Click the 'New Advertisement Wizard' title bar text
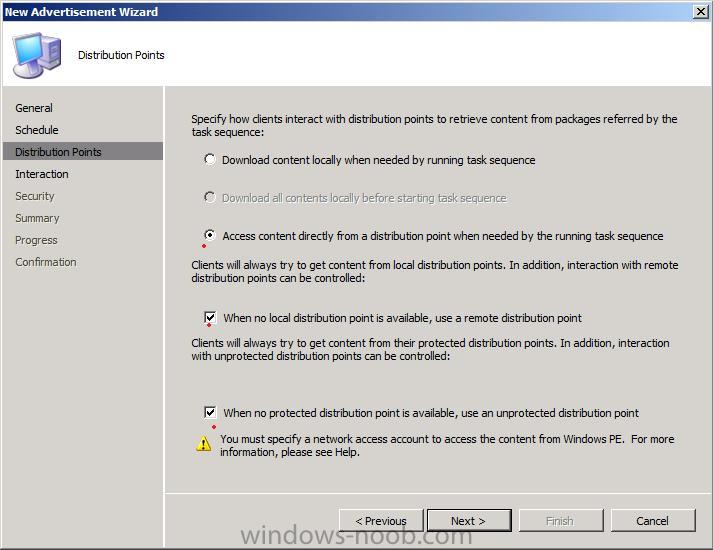This screenshot has width=713, height=550. point(81,12)
